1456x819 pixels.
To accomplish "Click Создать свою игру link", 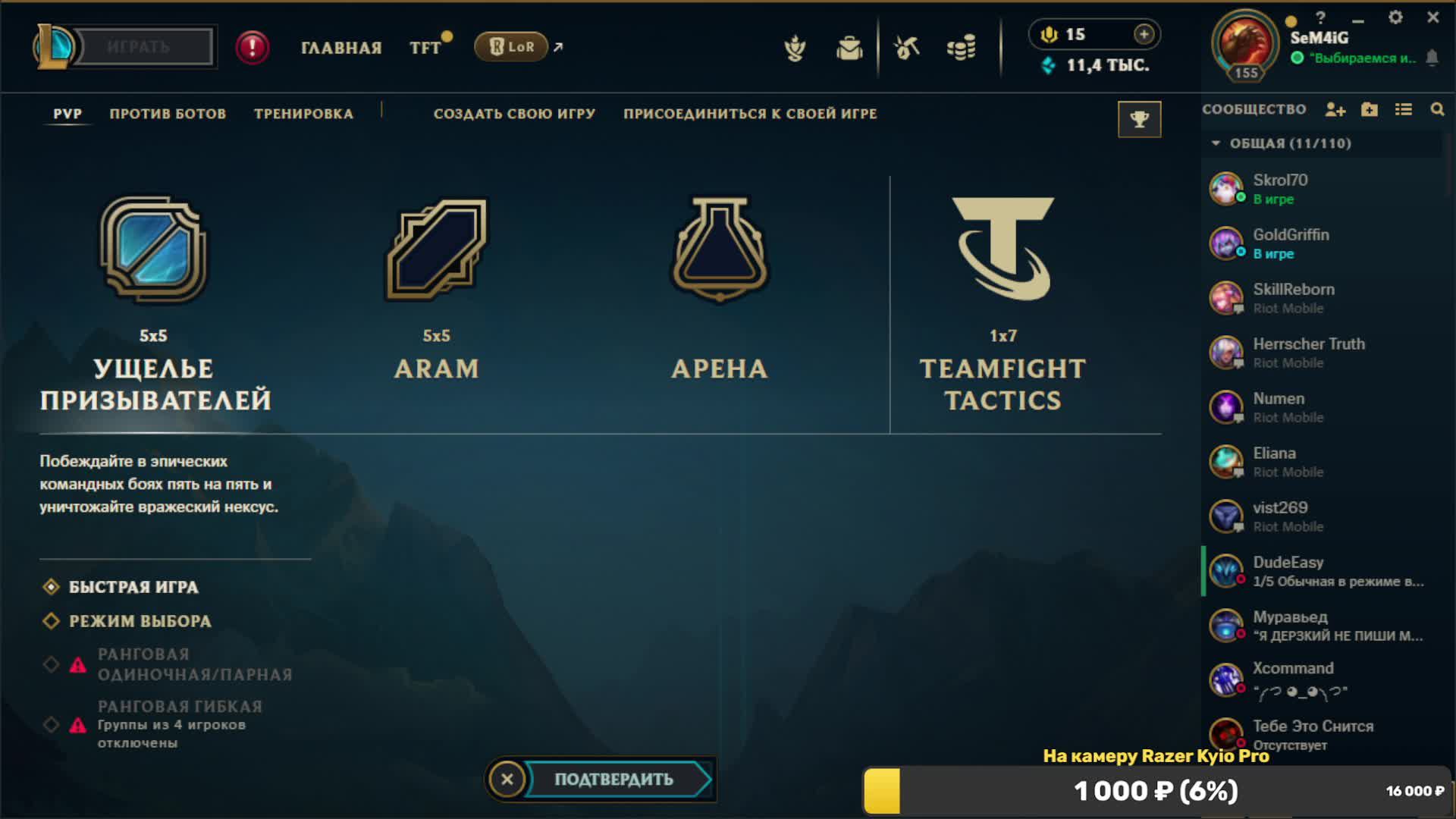I will (x=514, y=114).
